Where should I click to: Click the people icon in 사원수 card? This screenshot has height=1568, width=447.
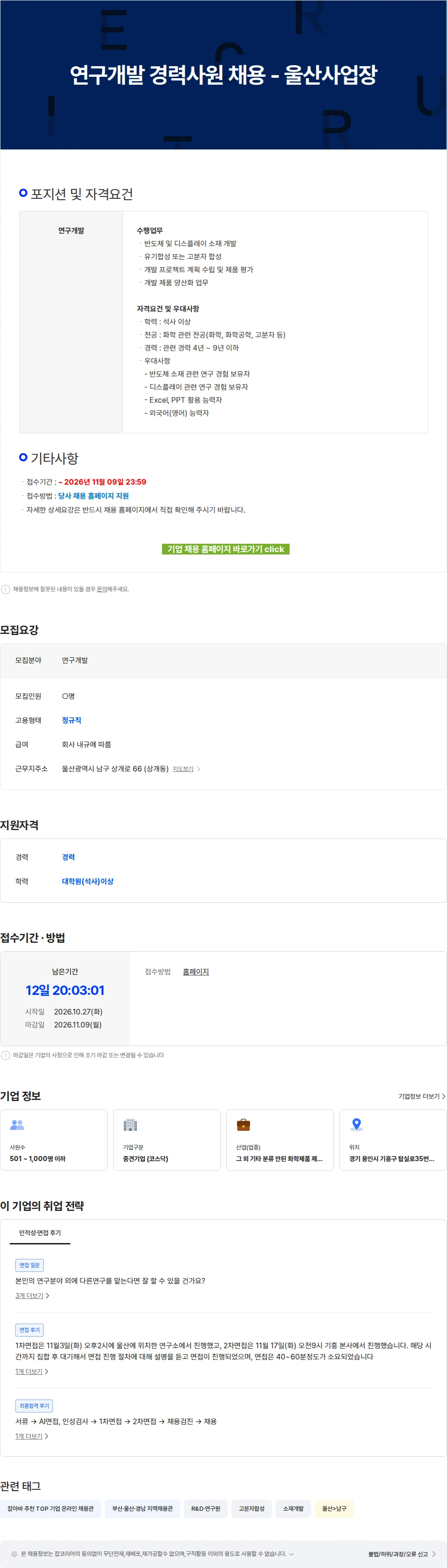[x=18, y=1125]
